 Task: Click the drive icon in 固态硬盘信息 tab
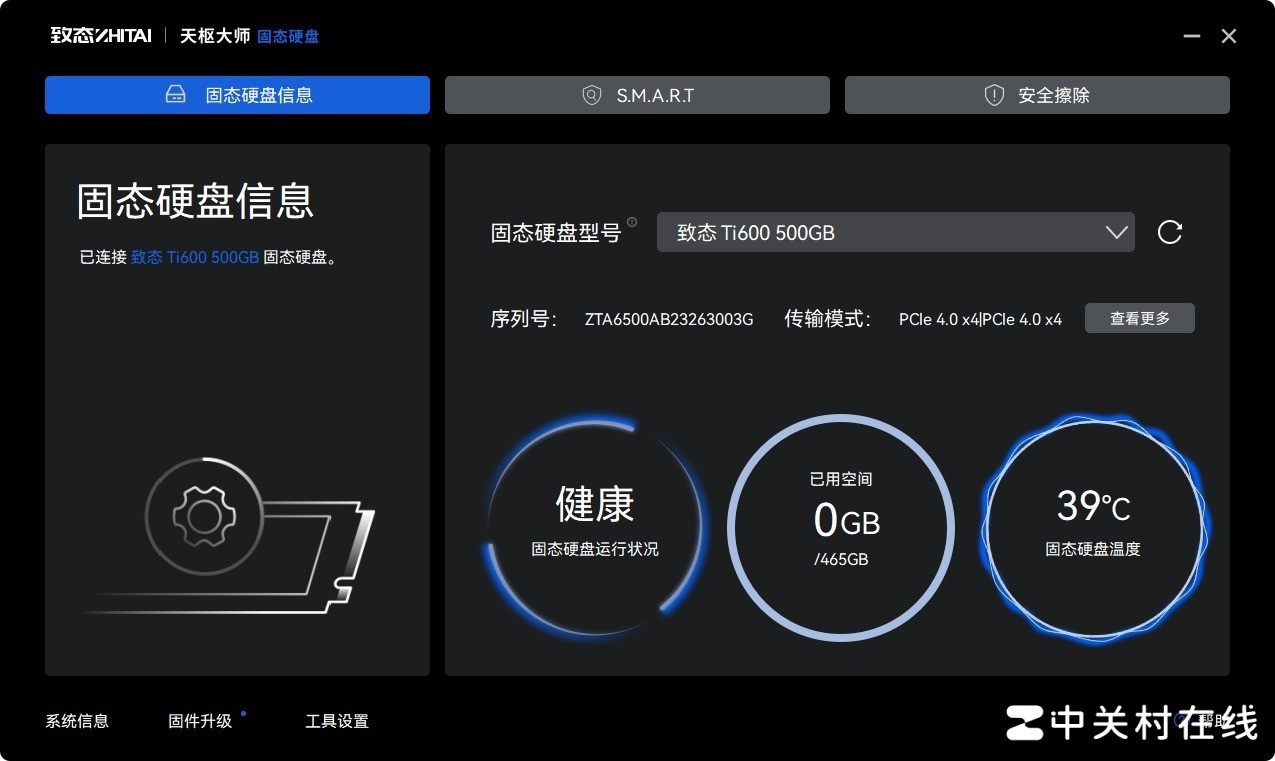[x=175, y=95]
